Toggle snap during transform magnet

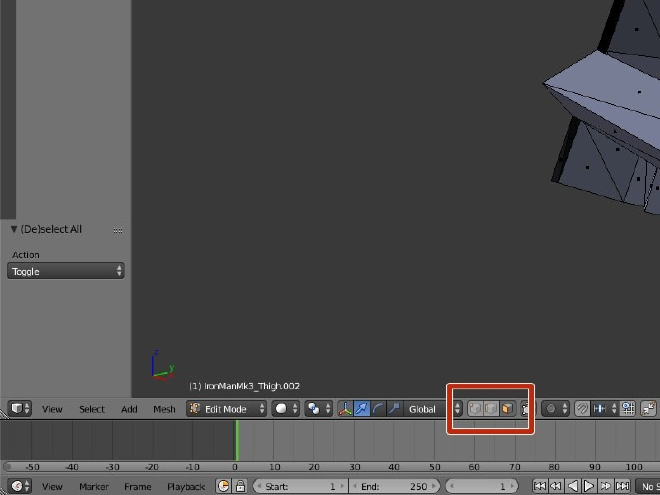point(582,409)
